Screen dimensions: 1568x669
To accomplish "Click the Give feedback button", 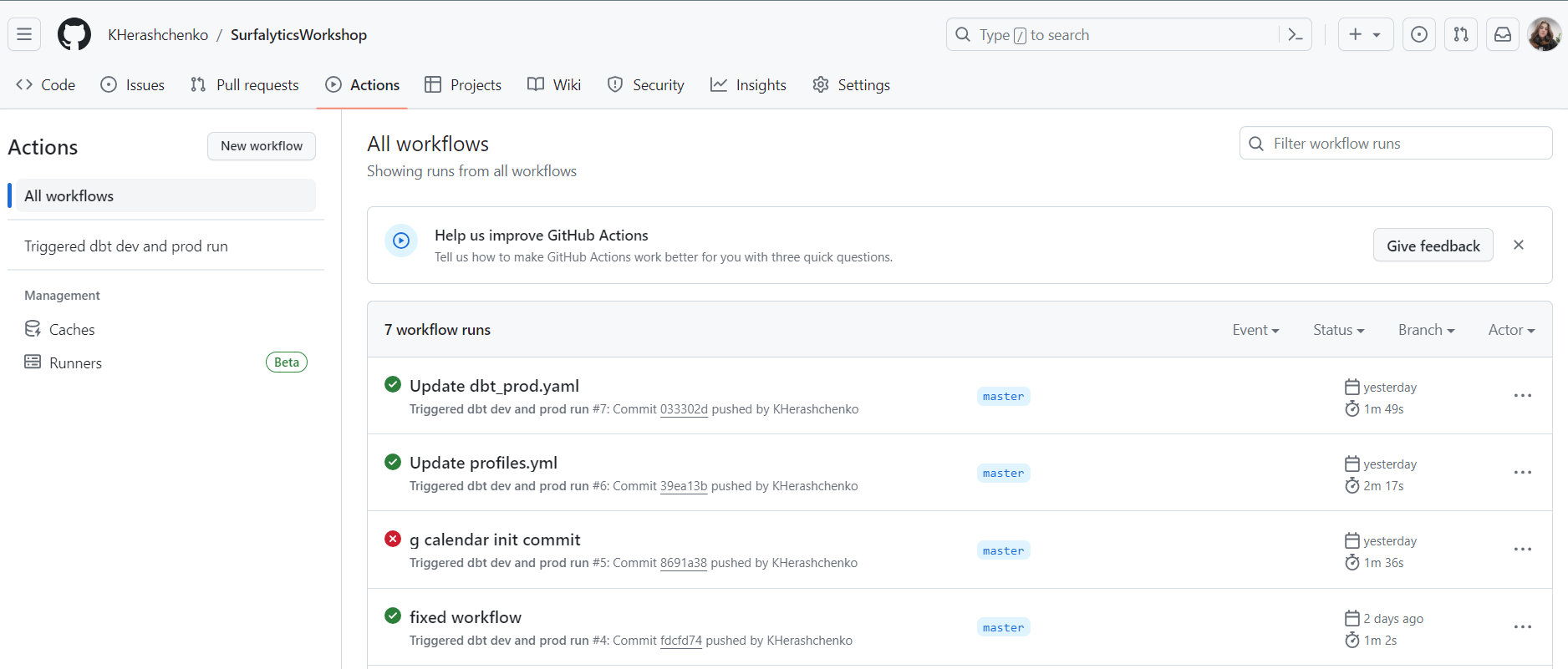I will click(1433, 246).
